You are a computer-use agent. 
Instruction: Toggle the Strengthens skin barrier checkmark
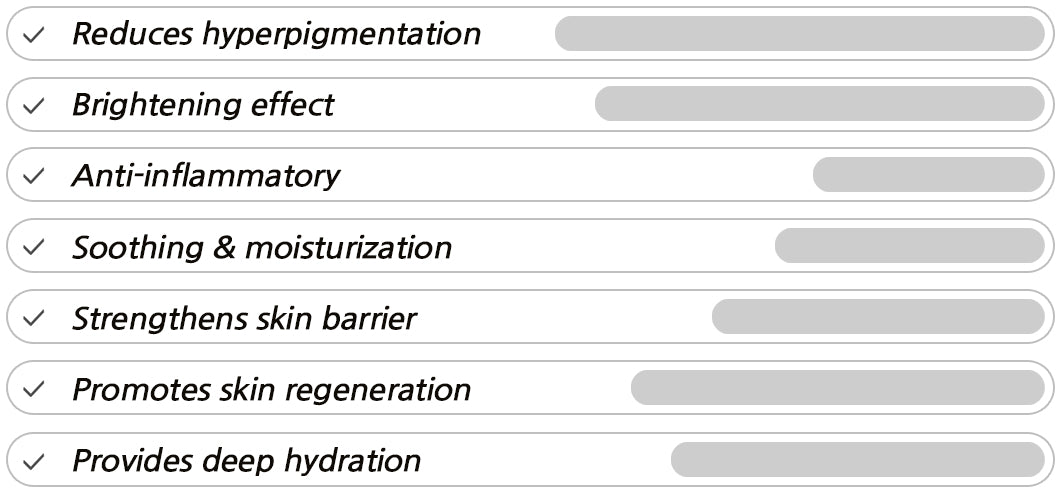(x=34, y=319)
